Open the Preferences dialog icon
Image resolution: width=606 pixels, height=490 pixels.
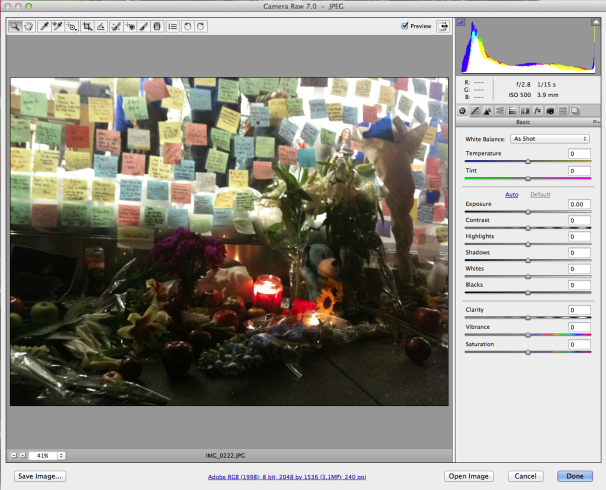173,26
